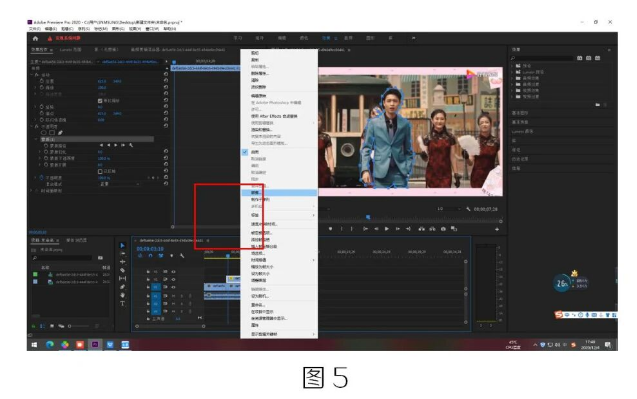Open the program monitor button editor plus
Image resolution: width=637 pixels, height=399 pixels.
click(x=496, y=230)
